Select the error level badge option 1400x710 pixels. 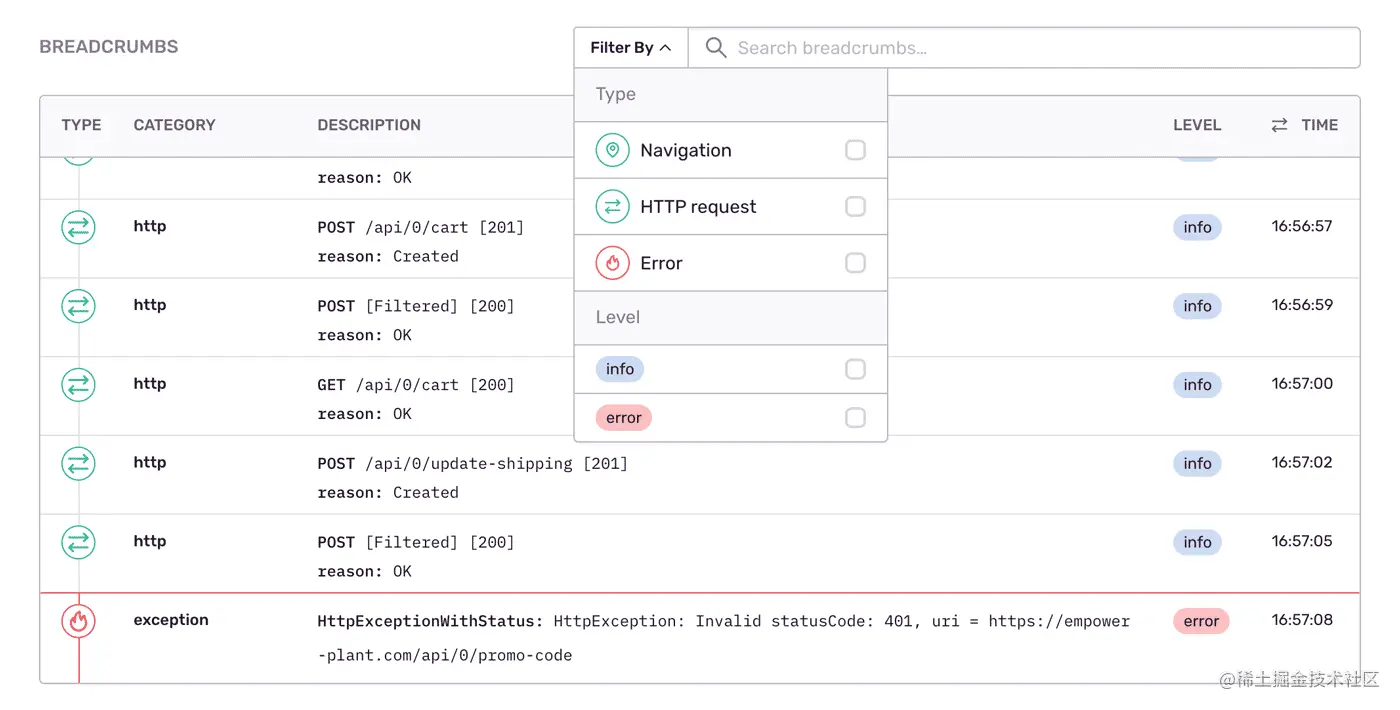(623, 418)
